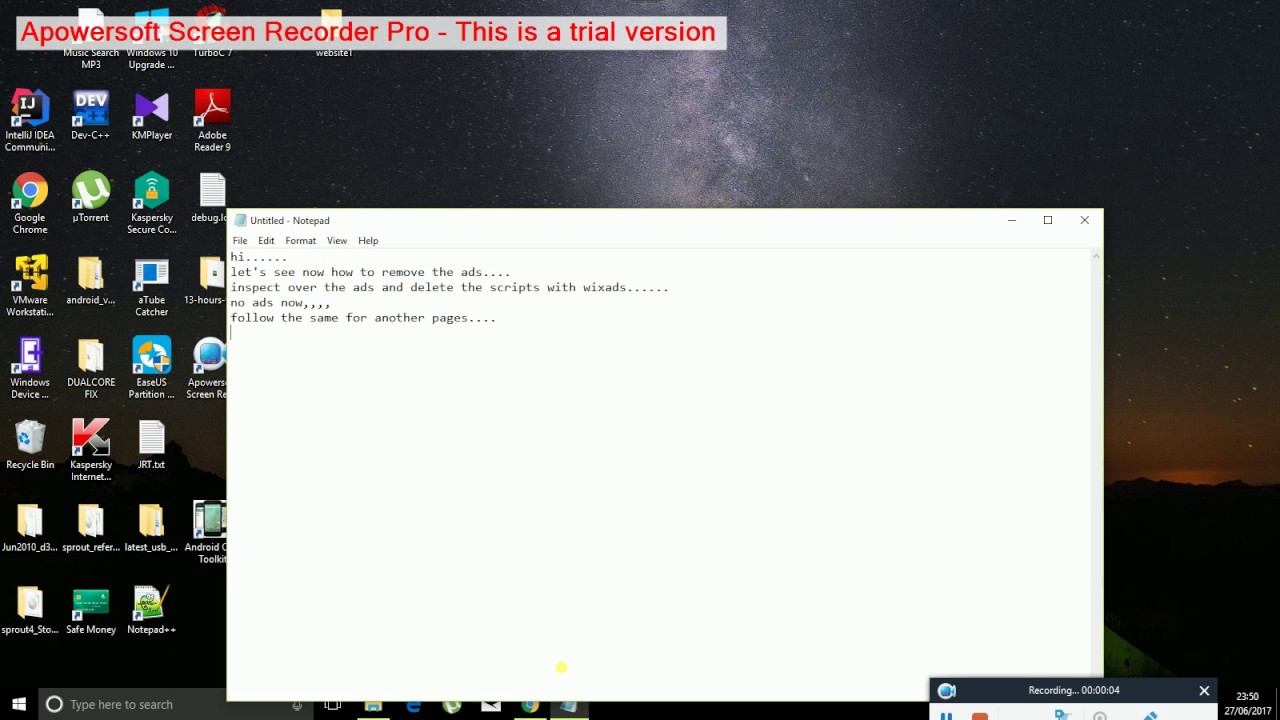Select the DUALCORE FIX folder

[91, 368]
